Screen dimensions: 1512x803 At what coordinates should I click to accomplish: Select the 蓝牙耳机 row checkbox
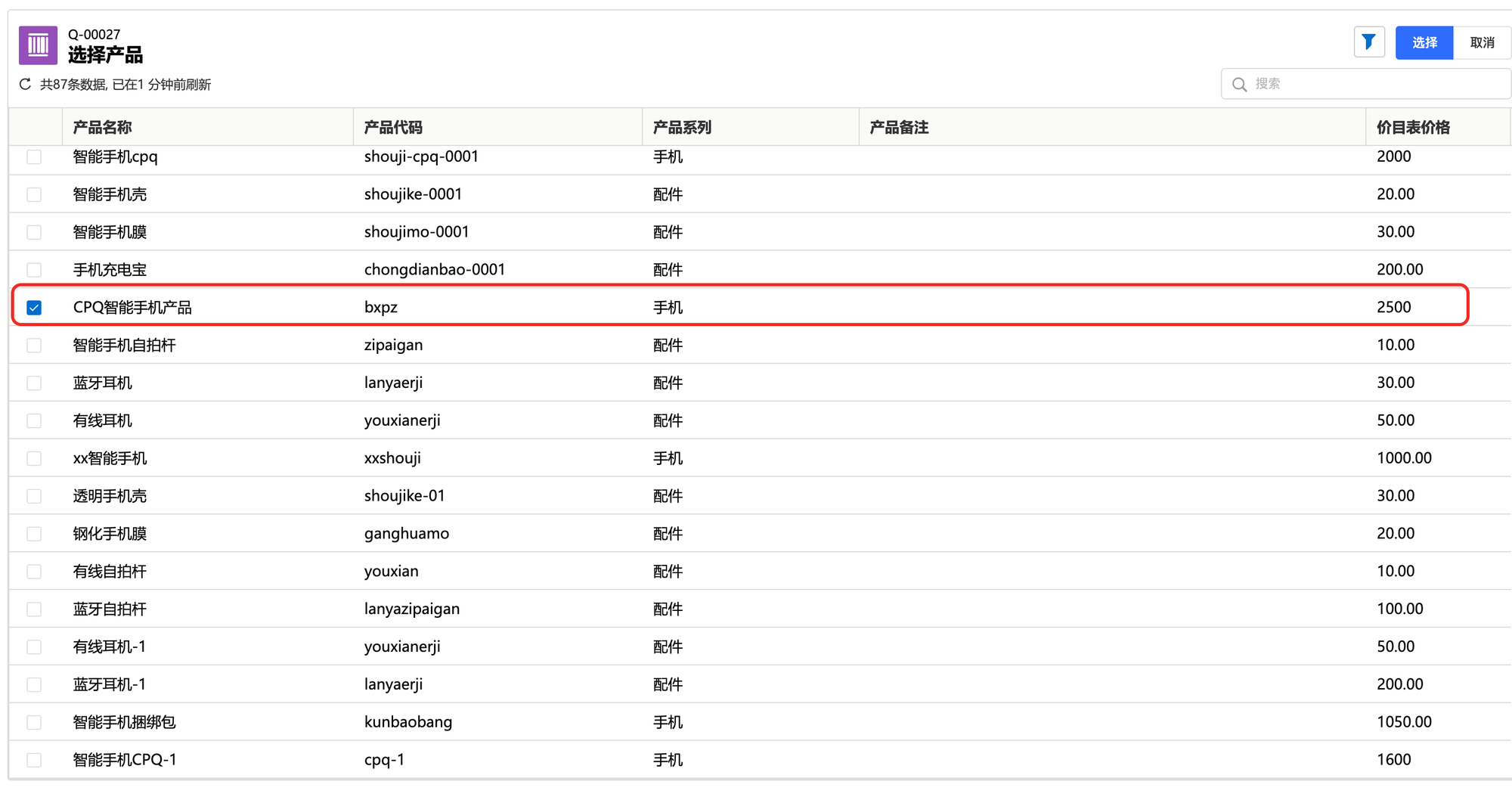[34, 383]
